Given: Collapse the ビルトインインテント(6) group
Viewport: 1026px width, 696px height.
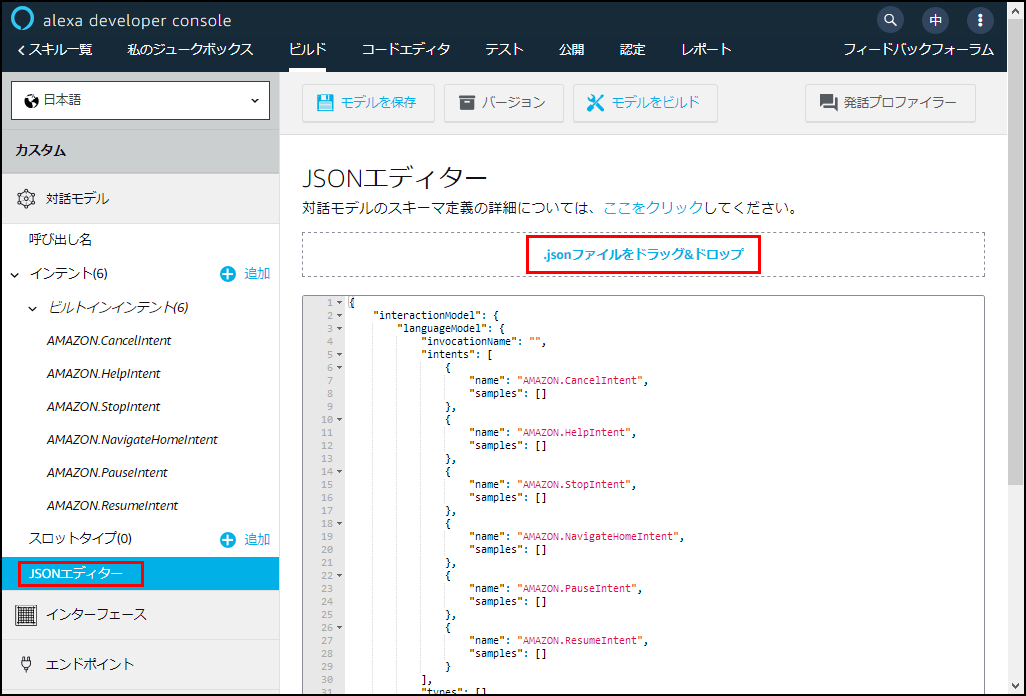Looking at the screenshot, I should click(x=32, y=309).
